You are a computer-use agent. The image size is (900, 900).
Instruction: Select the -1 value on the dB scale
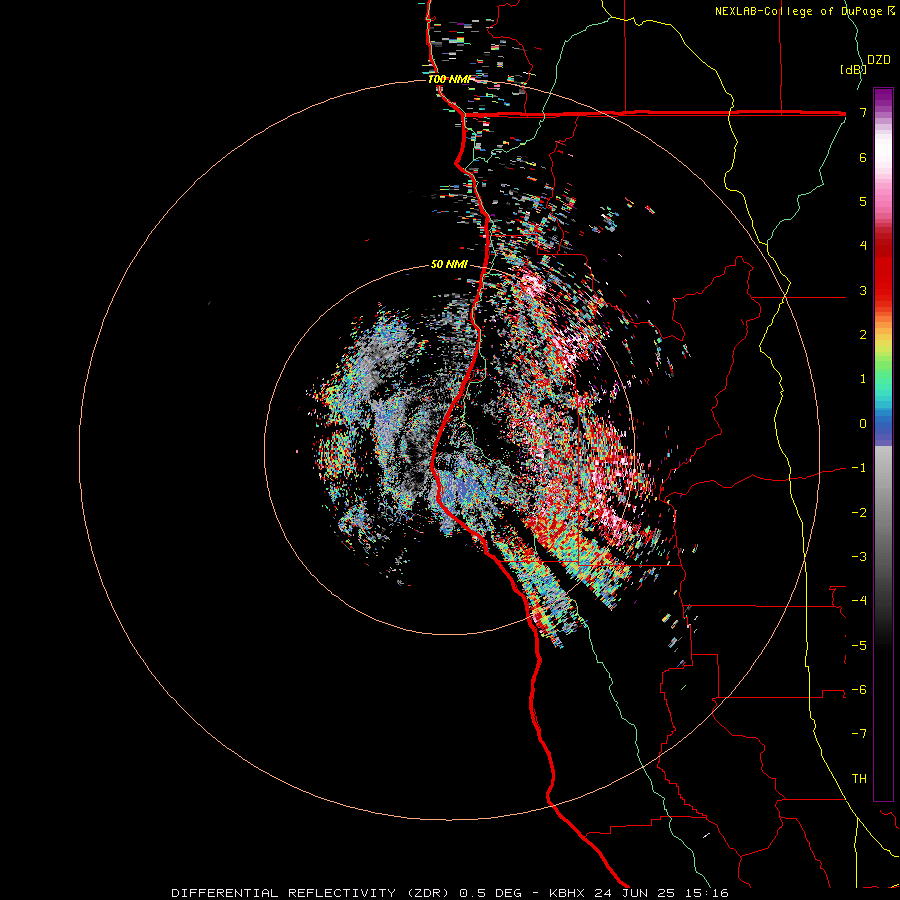point(859,468)
